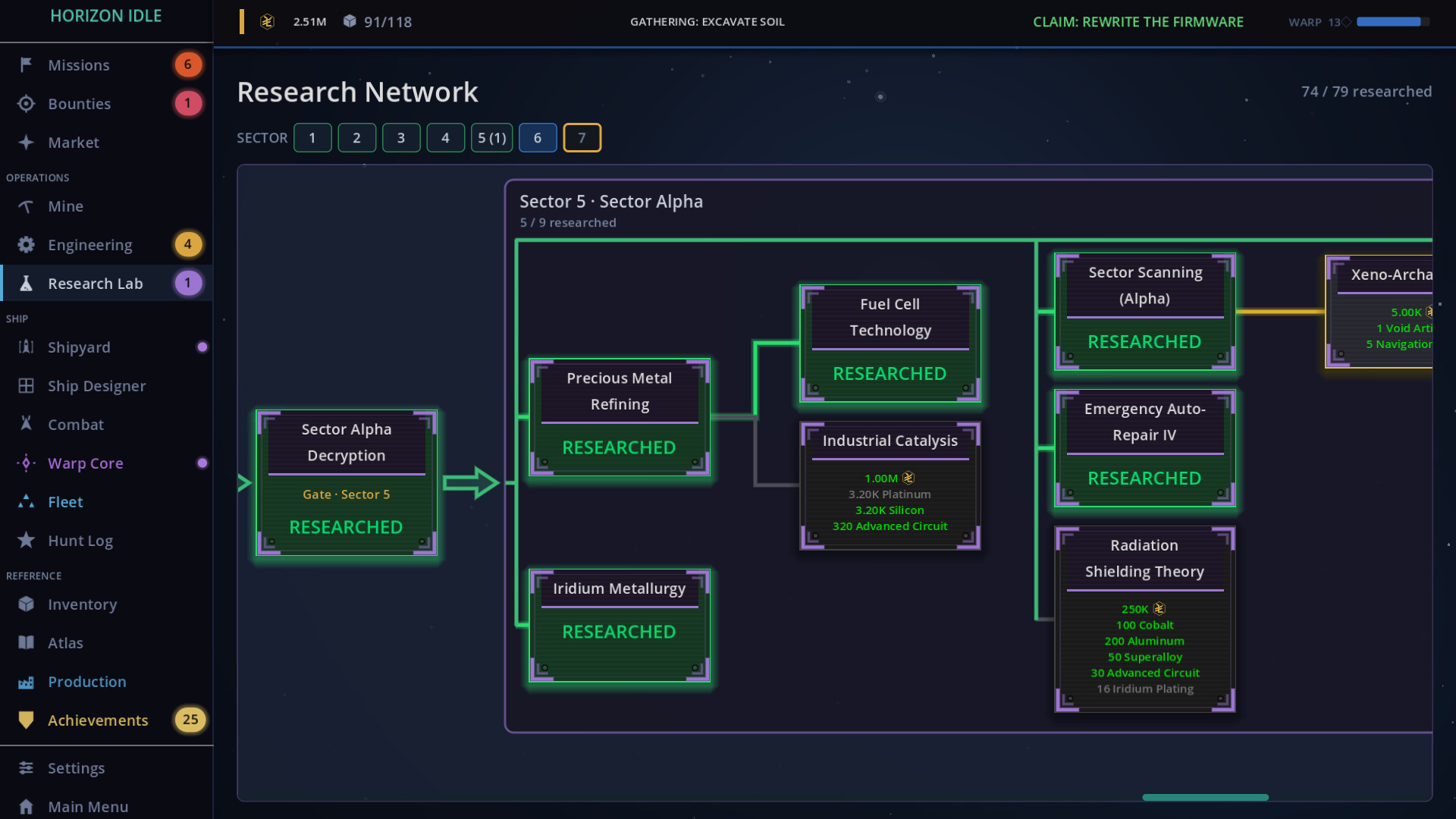Click the Fuel Cell Technology node
Viewport: 1456px width, 819px height.
click(x=890, y=343)
